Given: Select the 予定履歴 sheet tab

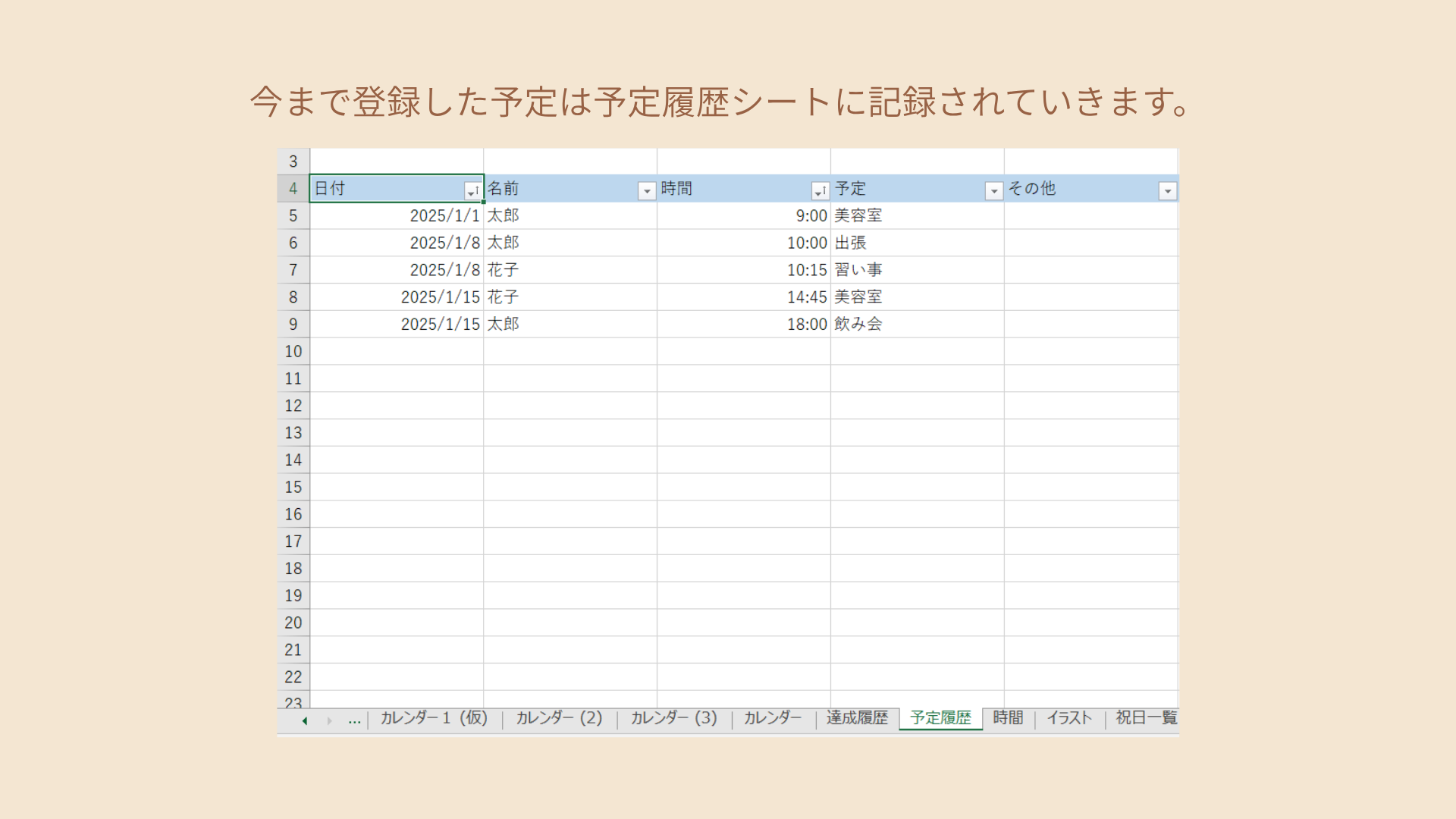Looking at the screenshot, I should [x=940, y=718].
